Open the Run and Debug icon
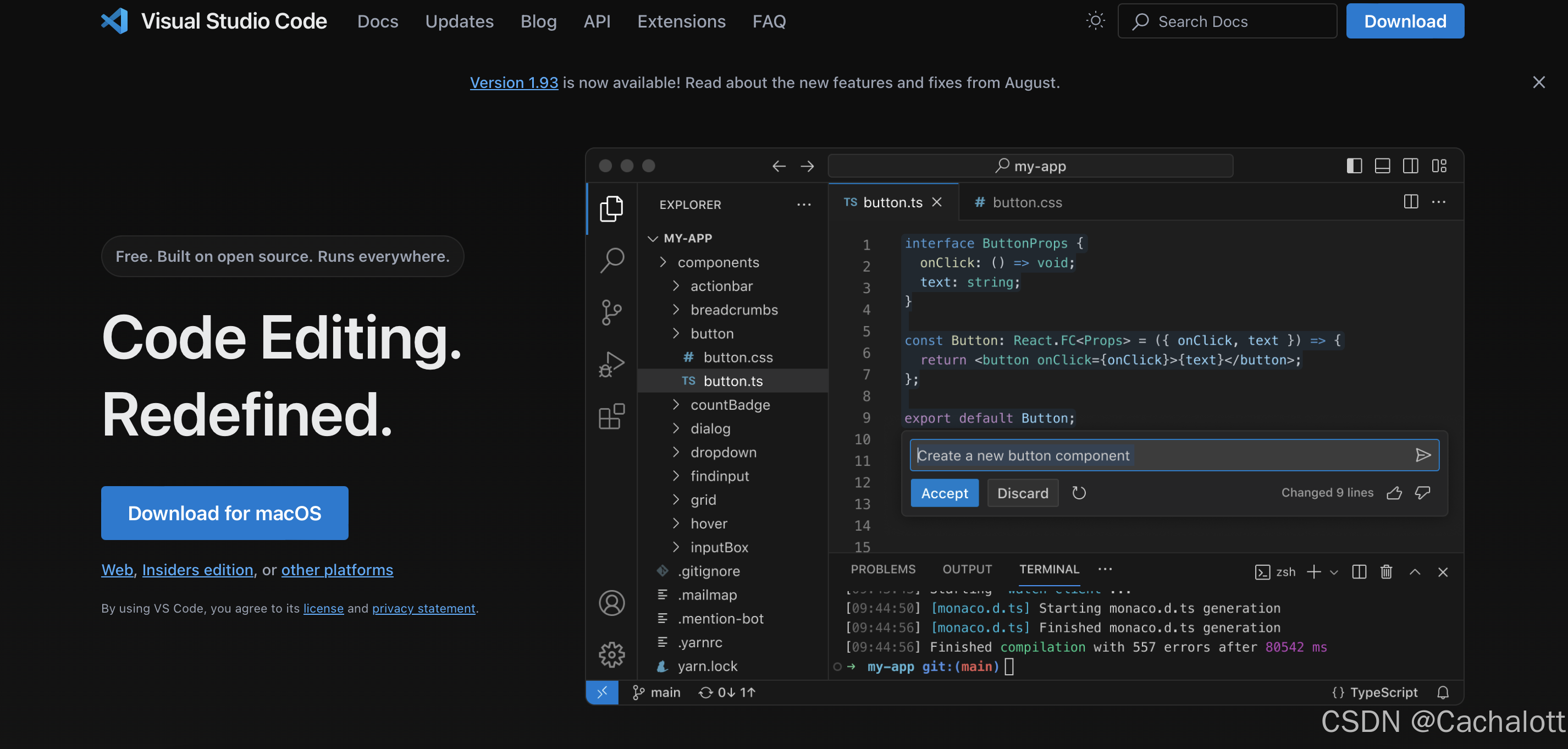 611,364
